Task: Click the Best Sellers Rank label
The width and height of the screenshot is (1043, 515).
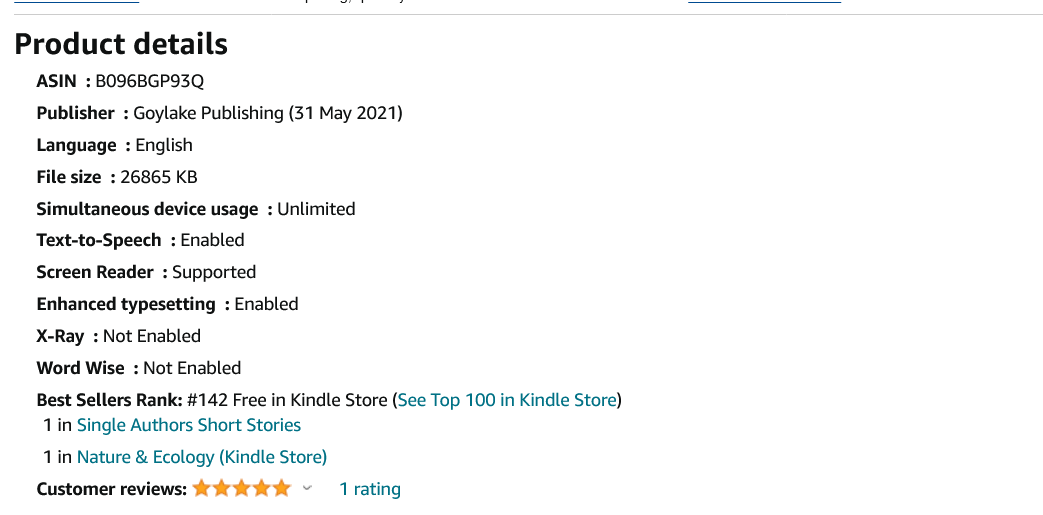Action: click(x=109, y=400)
